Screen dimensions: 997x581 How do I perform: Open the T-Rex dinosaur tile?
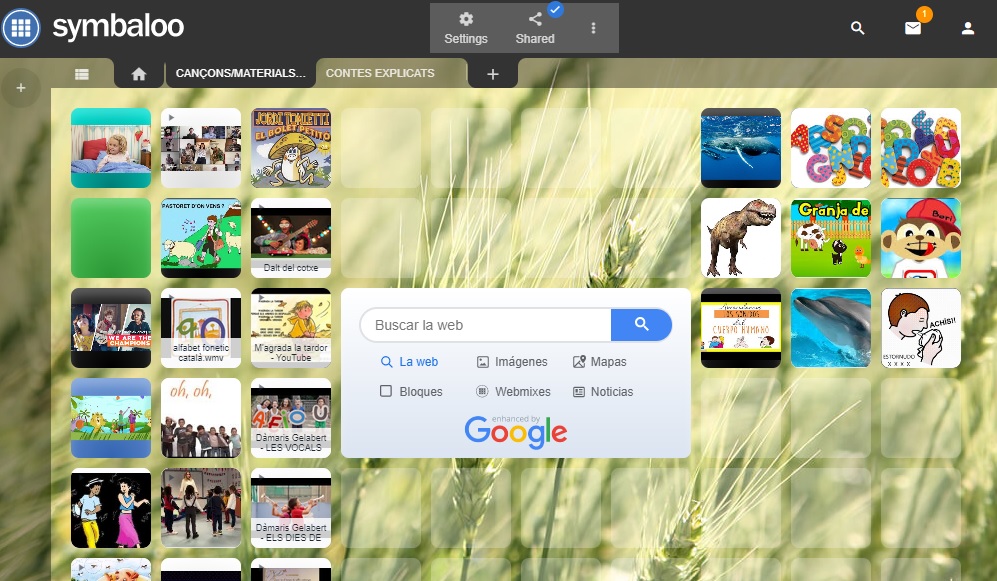click(740, 238)
